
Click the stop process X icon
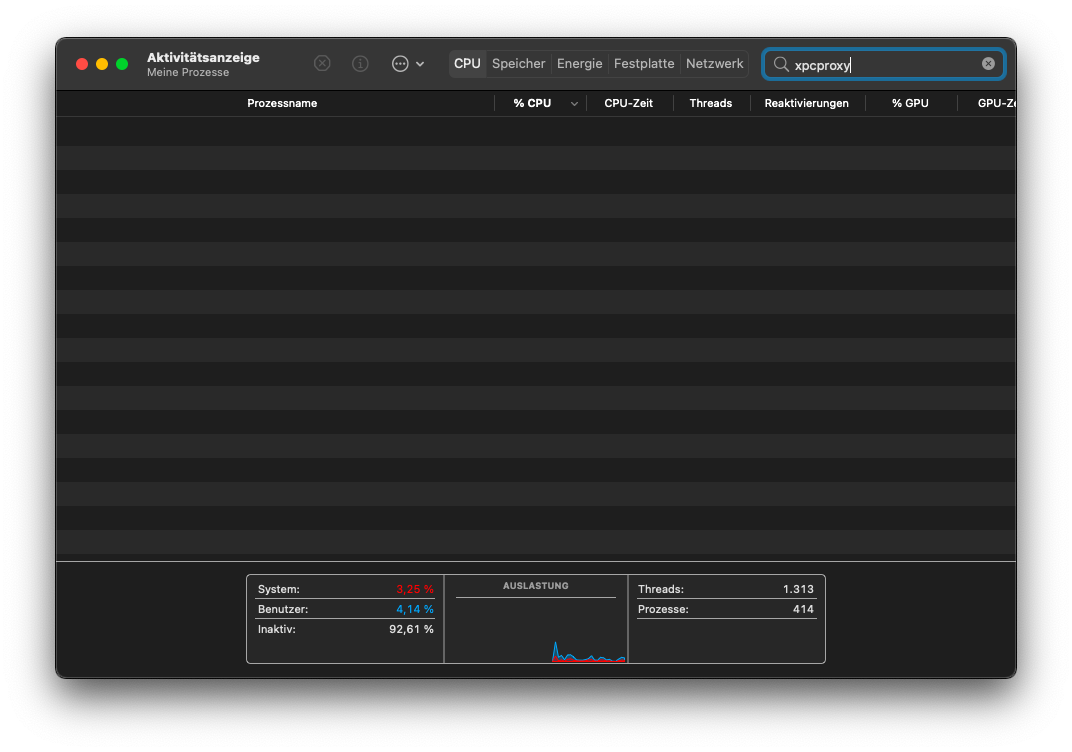pos(322,63)
